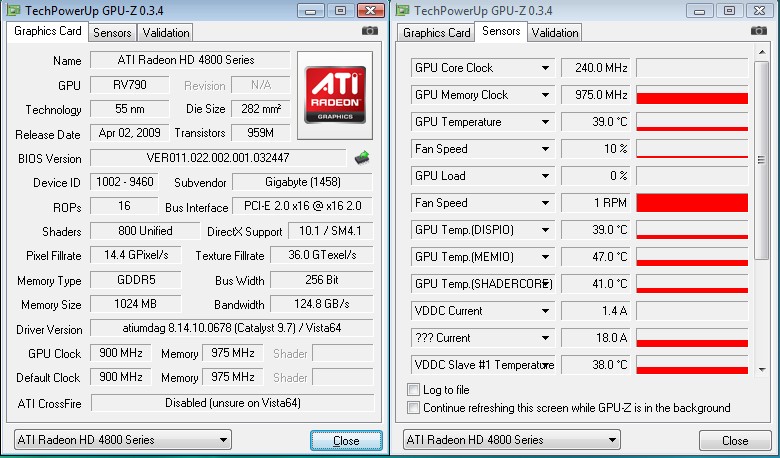Click the sensors scrollbar down arrow
The image size is (780, 458).
pos(762,369)
